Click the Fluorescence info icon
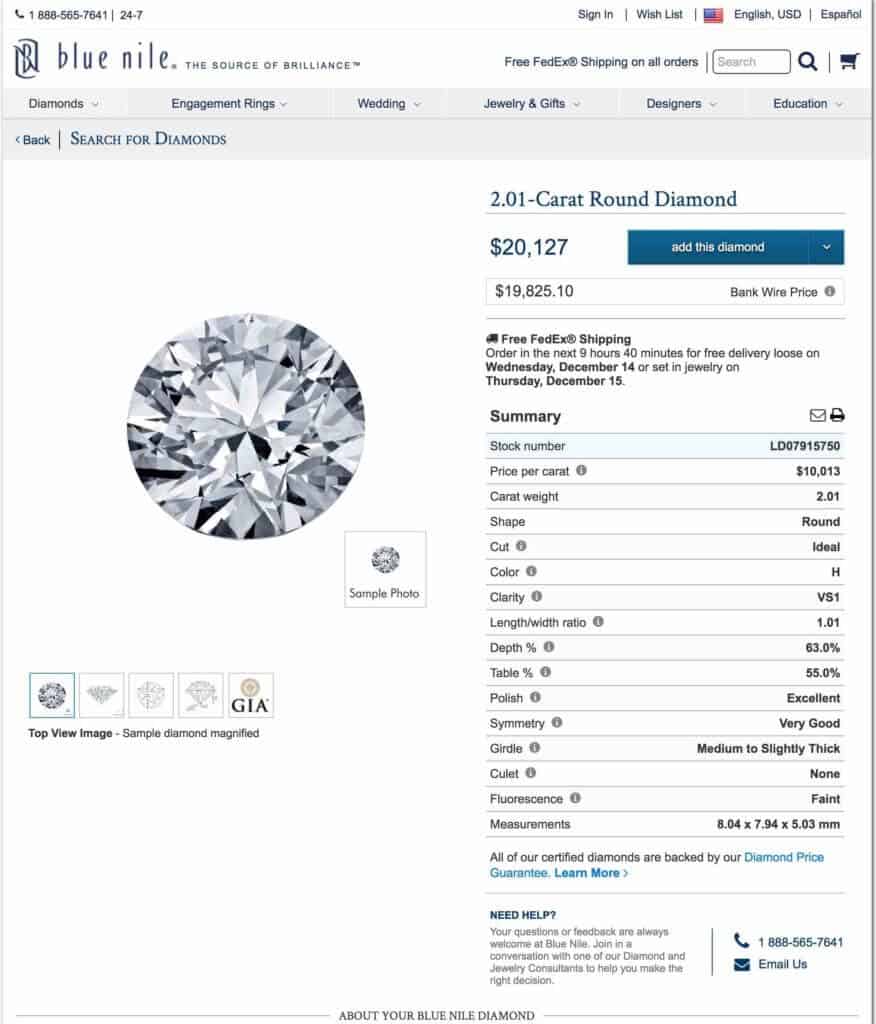Viewport: 876px width, 1024px height. pos(575,798)
